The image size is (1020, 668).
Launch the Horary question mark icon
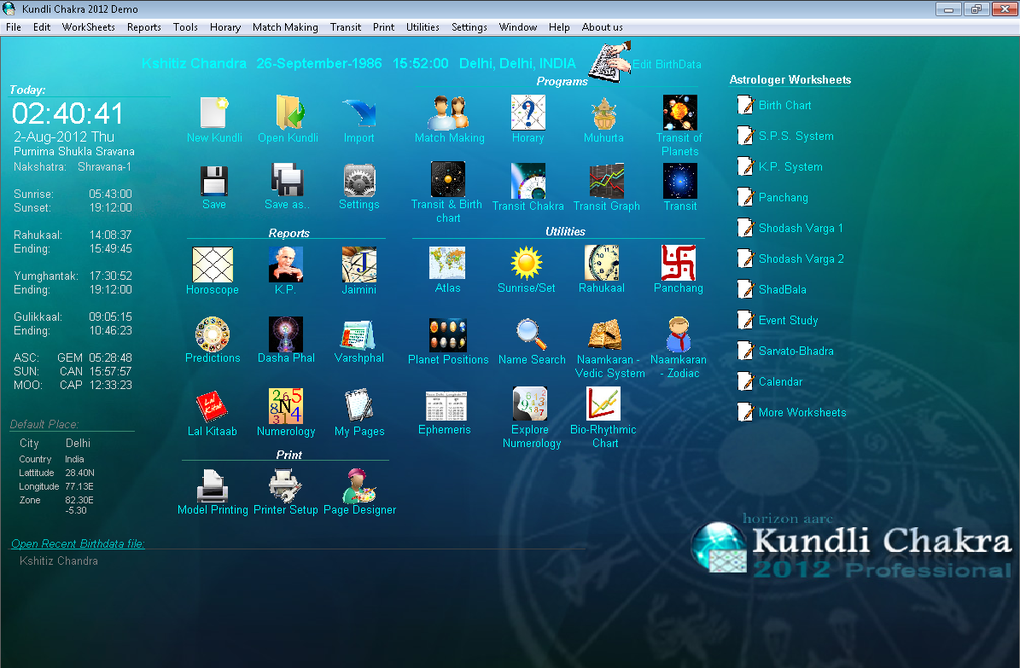point(528,113)
